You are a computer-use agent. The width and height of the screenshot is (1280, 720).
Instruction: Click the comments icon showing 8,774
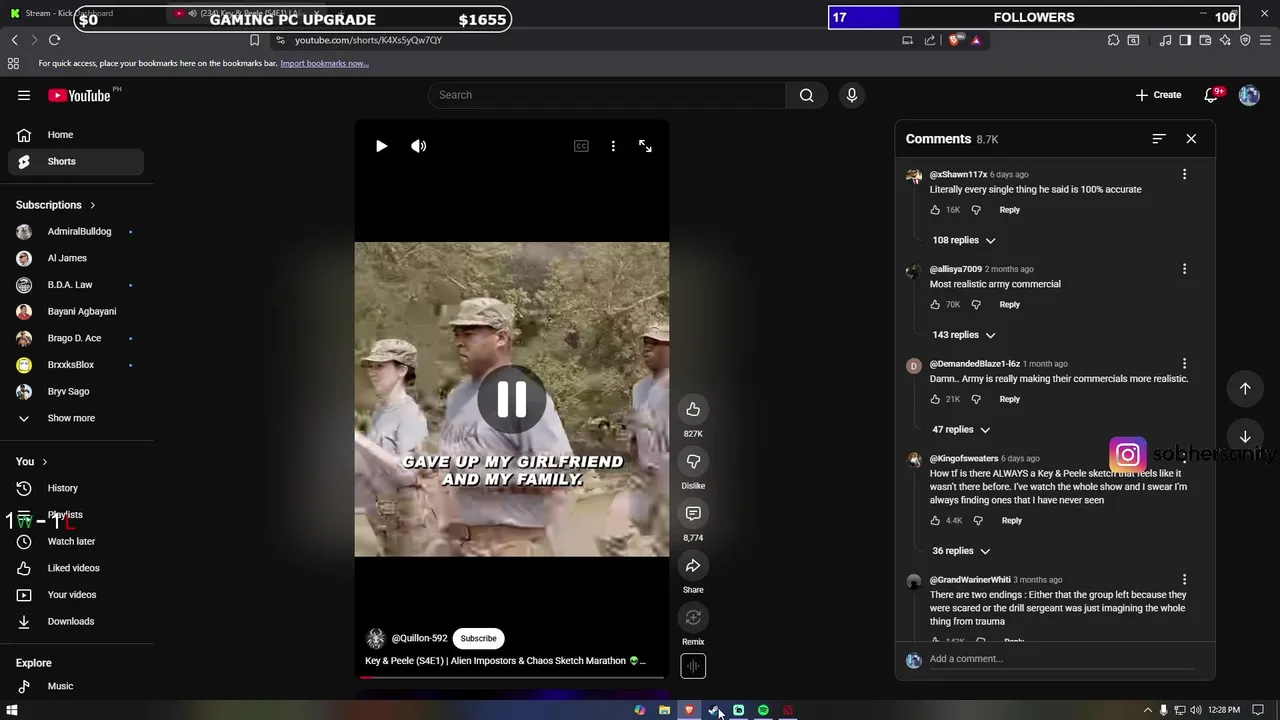point(693,513)
